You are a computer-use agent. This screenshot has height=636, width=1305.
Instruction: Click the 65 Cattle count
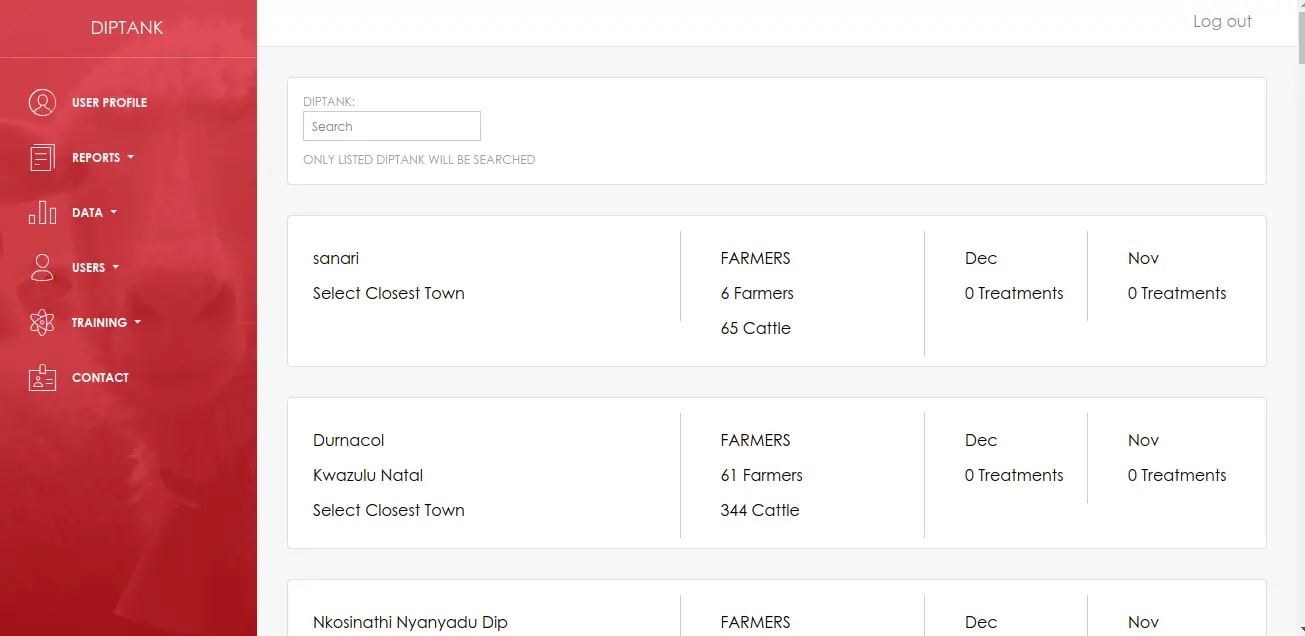[755, 328]
